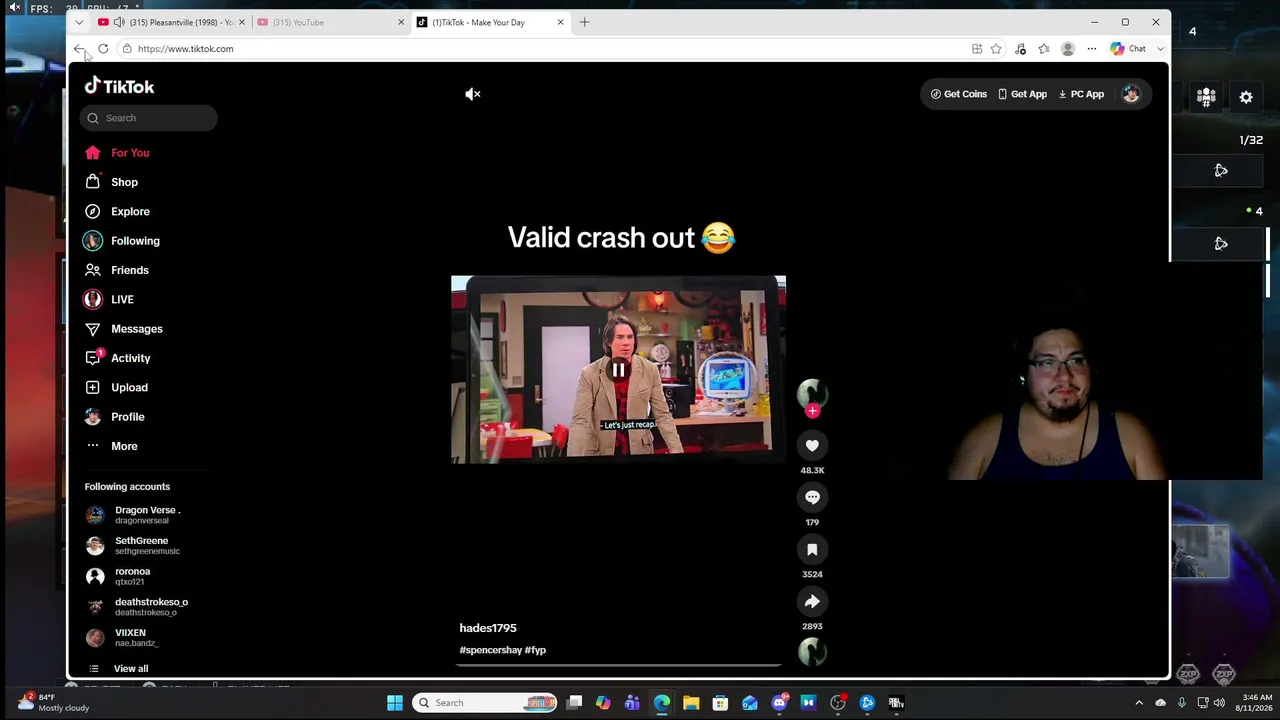Open Microsoft Store from the taskbar
This screenshot has width=1280, height=720.
[720, 703]
